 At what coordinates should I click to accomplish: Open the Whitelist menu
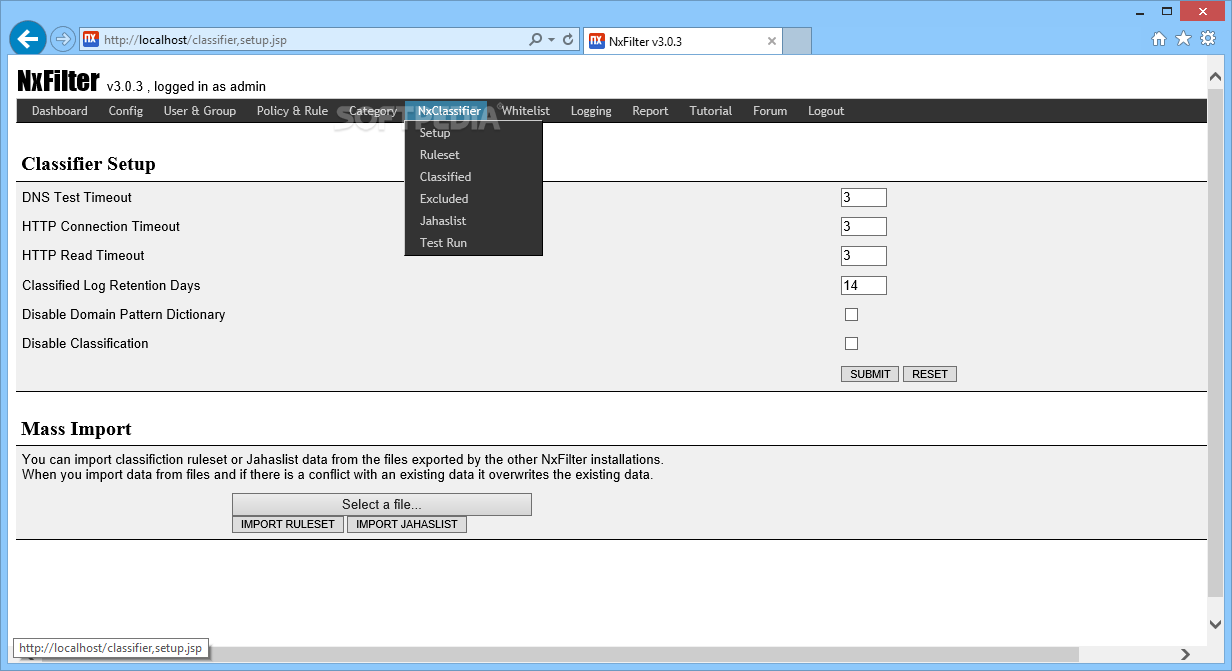[x=526, y=111]
